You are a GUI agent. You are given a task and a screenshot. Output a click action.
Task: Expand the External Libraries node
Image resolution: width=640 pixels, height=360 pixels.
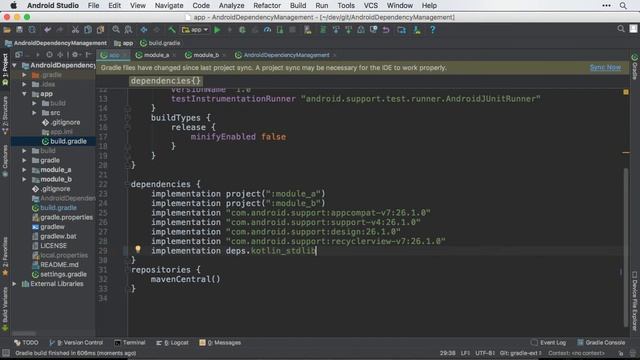point(15,284)
